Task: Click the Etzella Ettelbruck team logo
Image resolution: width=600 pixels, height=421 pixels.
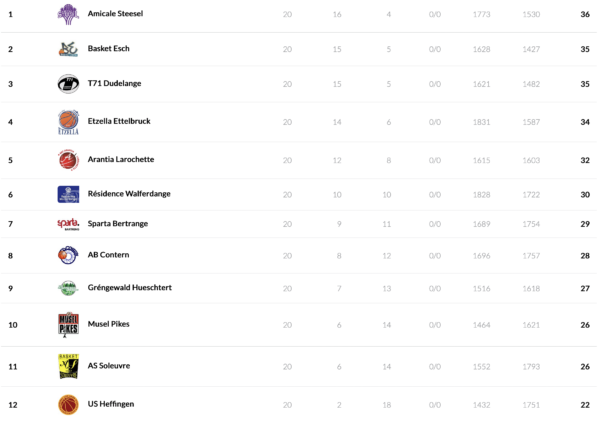Action: click(x=68, y=122)
